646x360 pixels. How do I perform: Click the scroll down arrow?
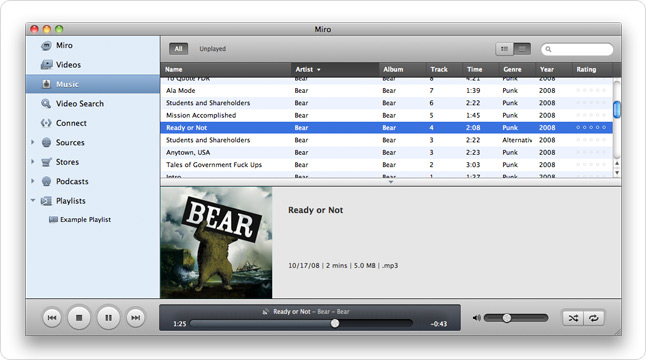coord(617,173)
